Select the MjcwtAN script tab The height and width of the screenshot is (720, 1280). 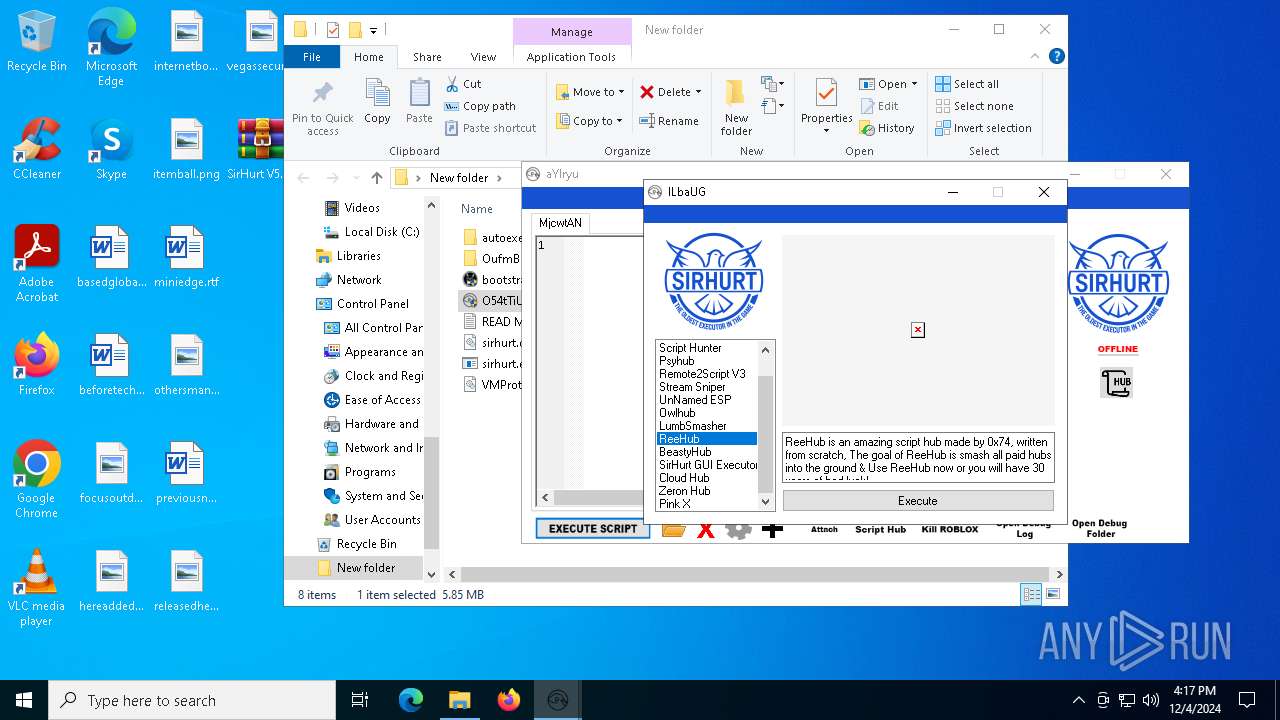(560, 223)
